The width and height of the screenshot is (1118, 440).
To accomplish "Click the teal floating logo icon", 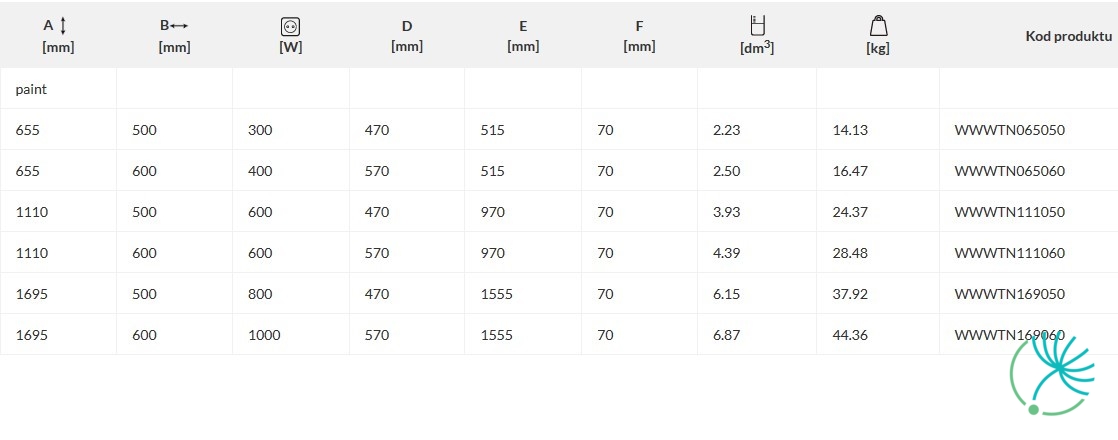I will click(x=1052, y=374).
